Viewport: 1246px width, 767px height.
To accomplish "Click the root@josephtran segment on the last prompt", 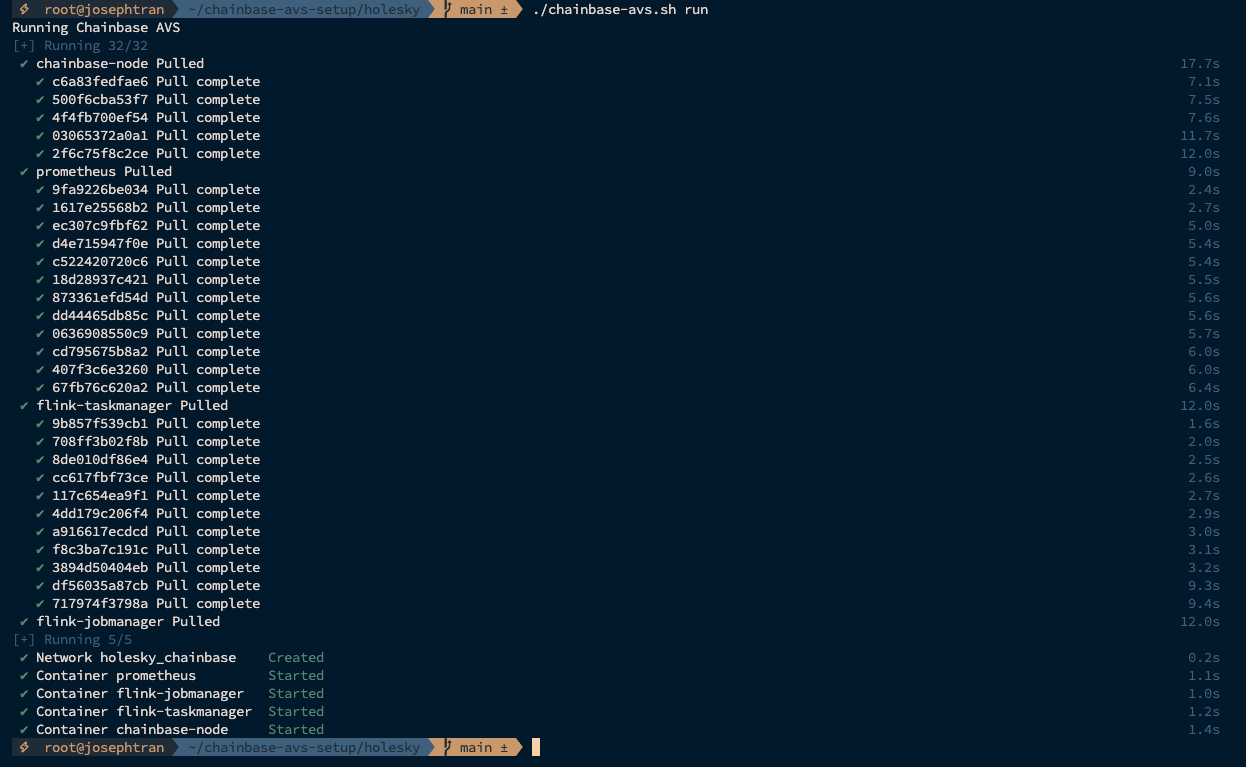I will click(x=104, y=747).
